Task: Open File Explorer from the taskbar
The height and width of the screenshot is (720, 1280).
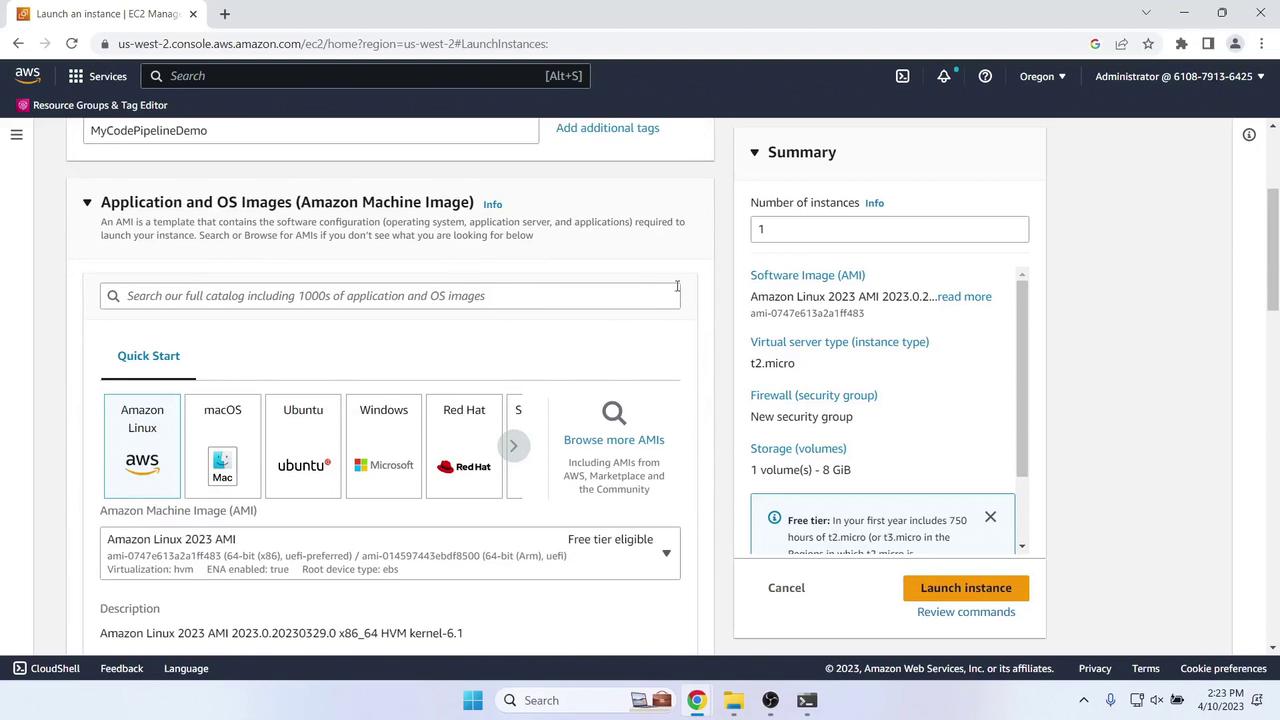Action: [x=734, y=700]
